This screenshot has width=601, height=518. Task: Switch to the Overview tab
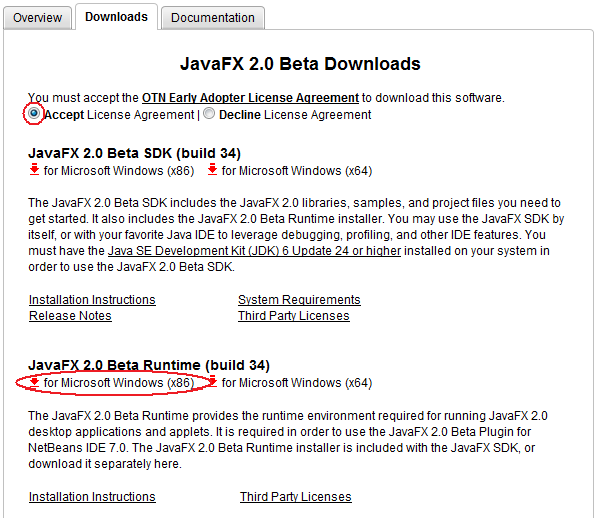[37, 17]
